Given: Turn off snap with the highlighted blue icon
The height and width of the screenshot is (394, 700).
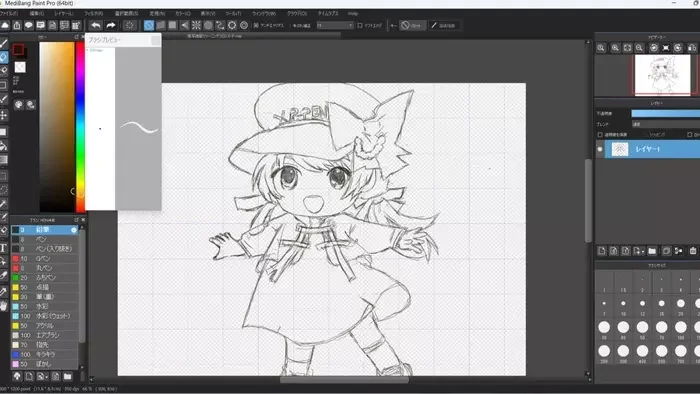Looking at the screenshot, I should point(149,25).
